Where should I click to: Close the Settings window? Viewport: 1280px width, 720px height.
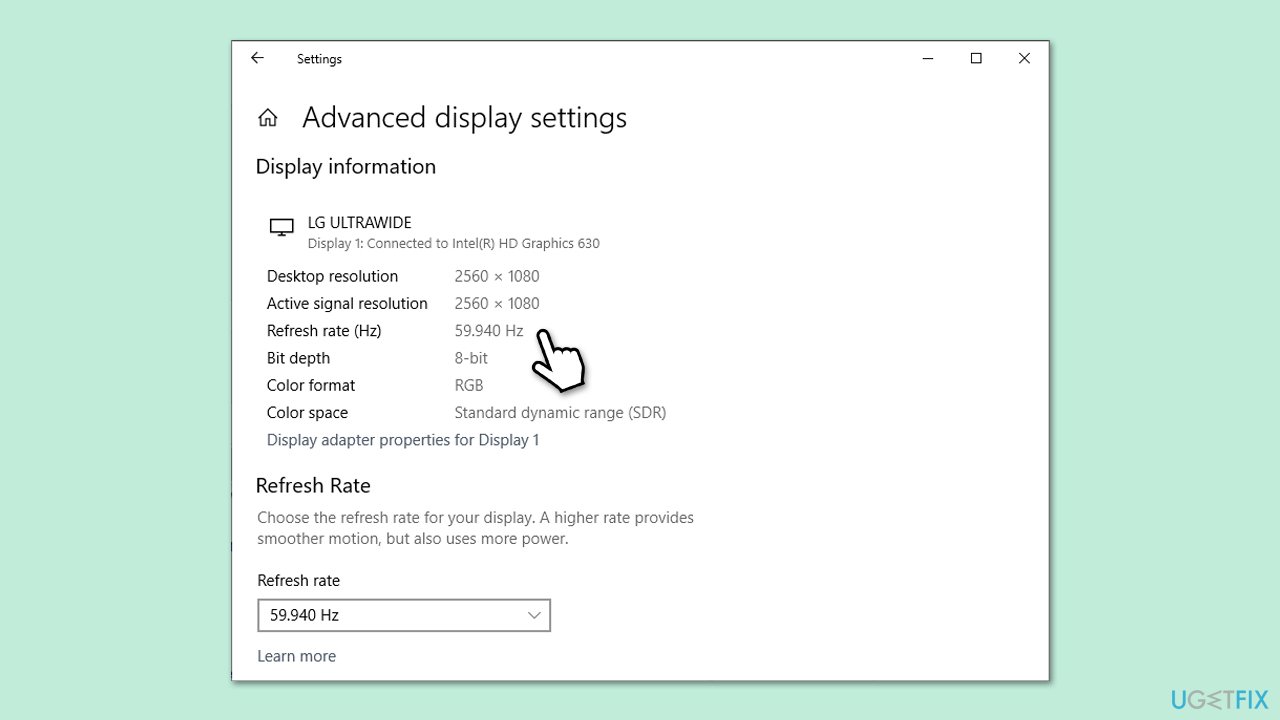click(x=1024, y=59)
